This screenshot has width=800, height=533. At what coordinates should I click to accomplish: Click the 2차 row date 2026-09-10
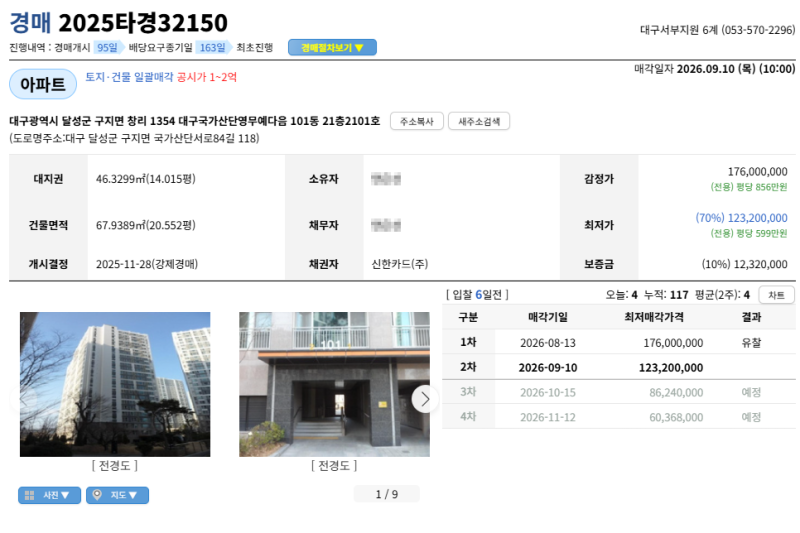click(547, 368)
